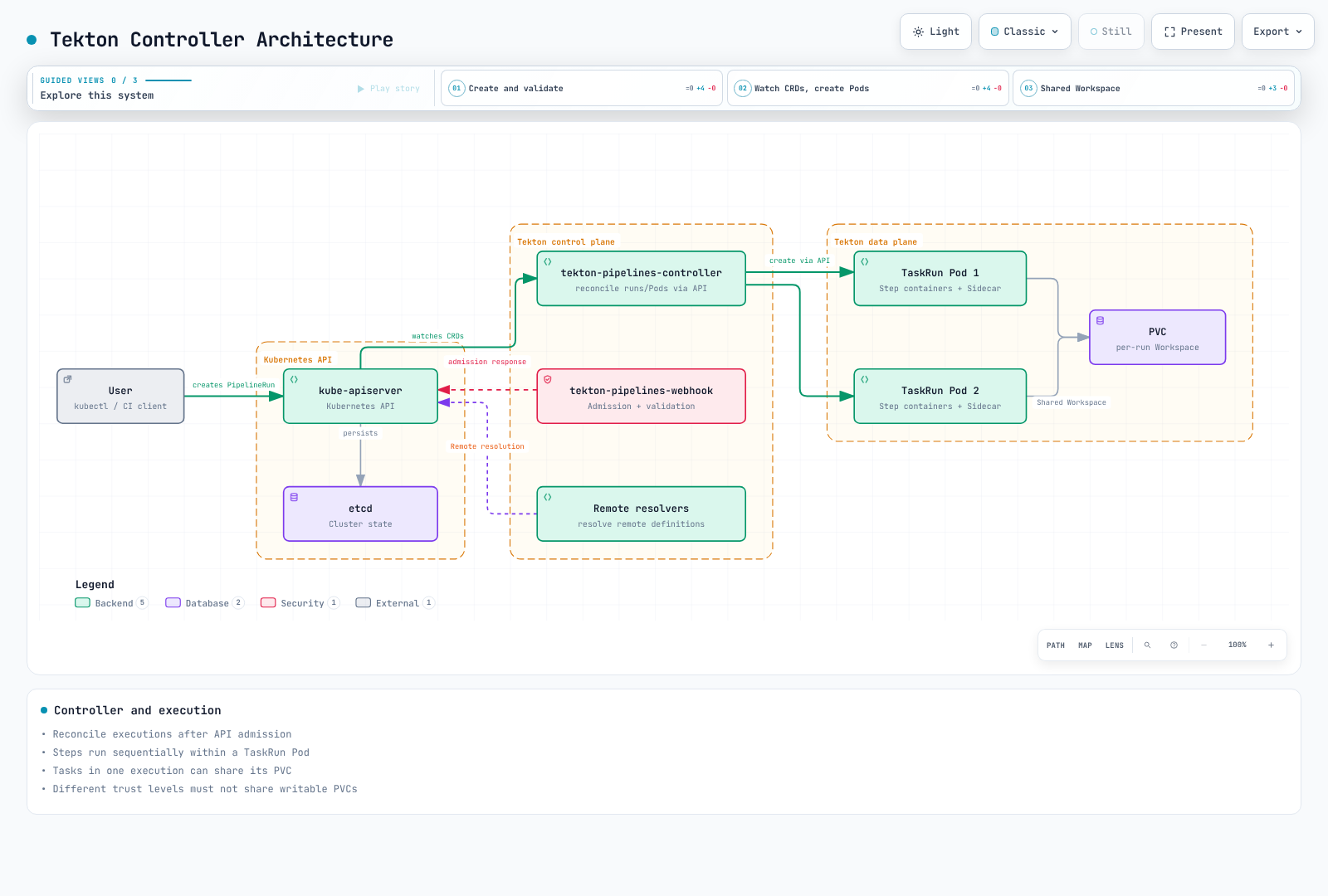Select the etcd Cluster state node

tap(360, 514)
